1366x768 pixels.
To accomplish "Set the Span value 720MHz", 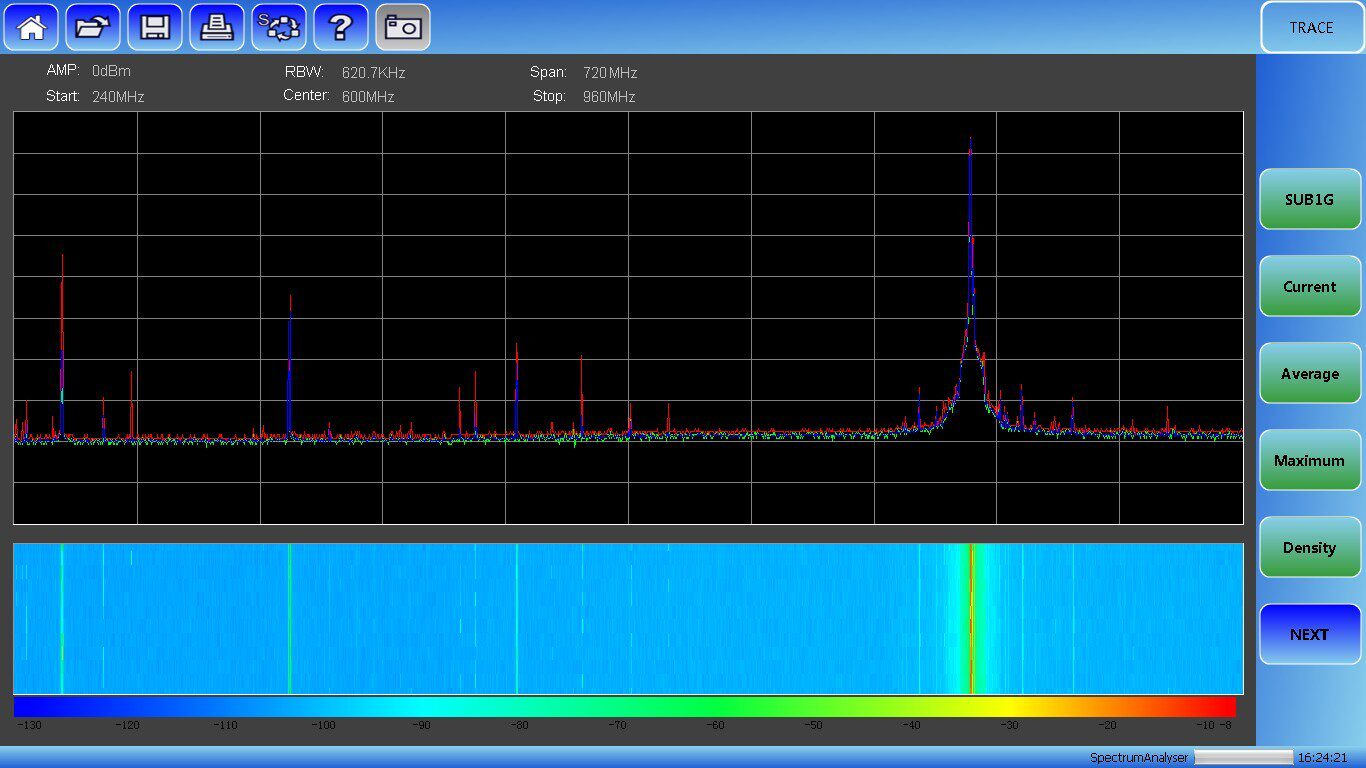I will point(610,73).
